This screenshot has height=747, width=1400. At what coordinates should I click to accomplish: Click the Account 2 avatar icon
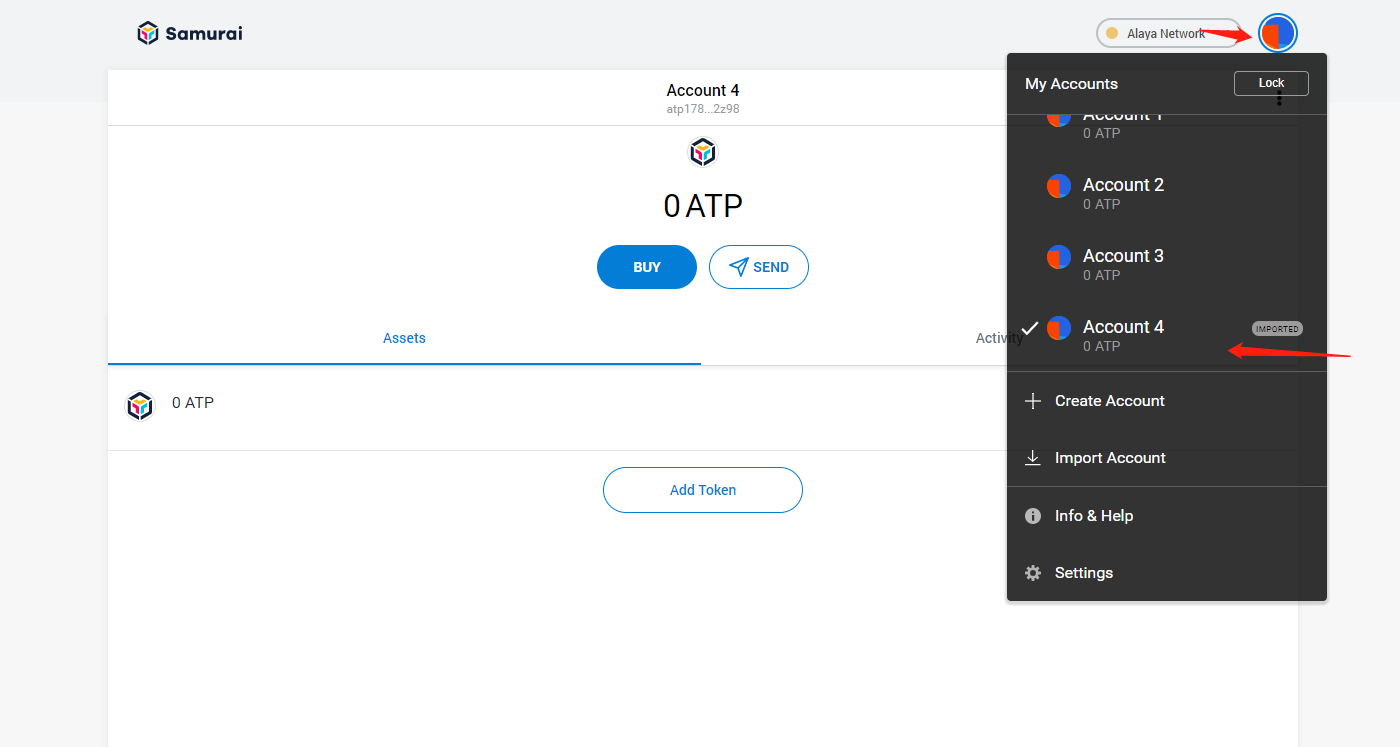click(x=1059, y=186)
